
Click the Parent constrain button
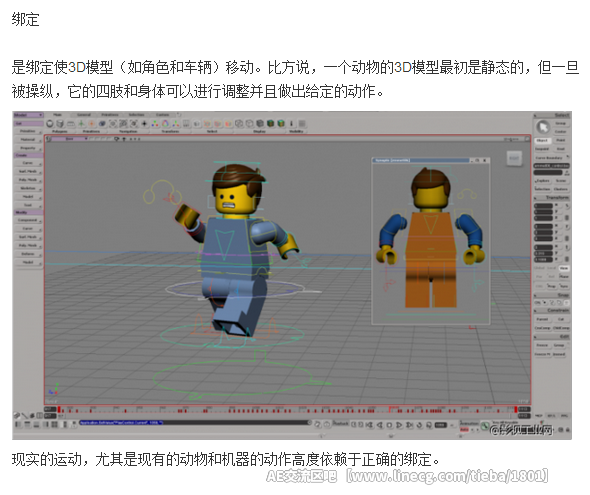click(x=542, y=319)
